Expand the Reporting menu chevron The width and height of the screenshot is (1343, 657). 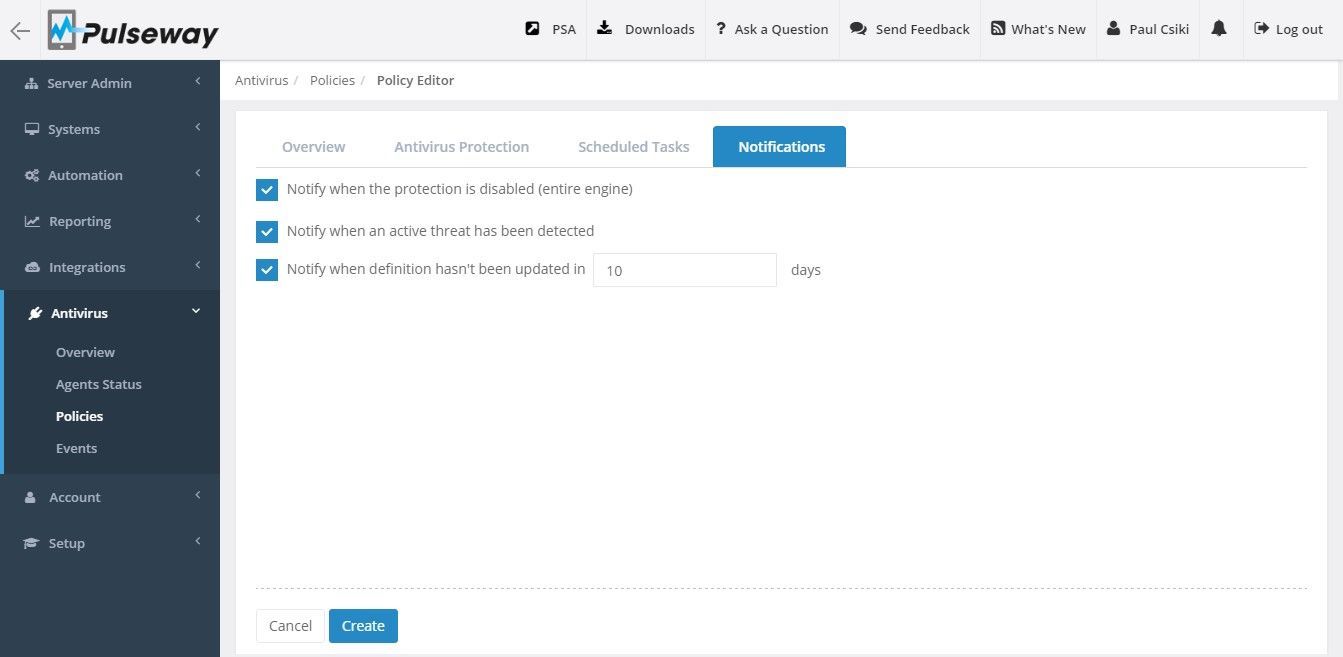(198, 219)
